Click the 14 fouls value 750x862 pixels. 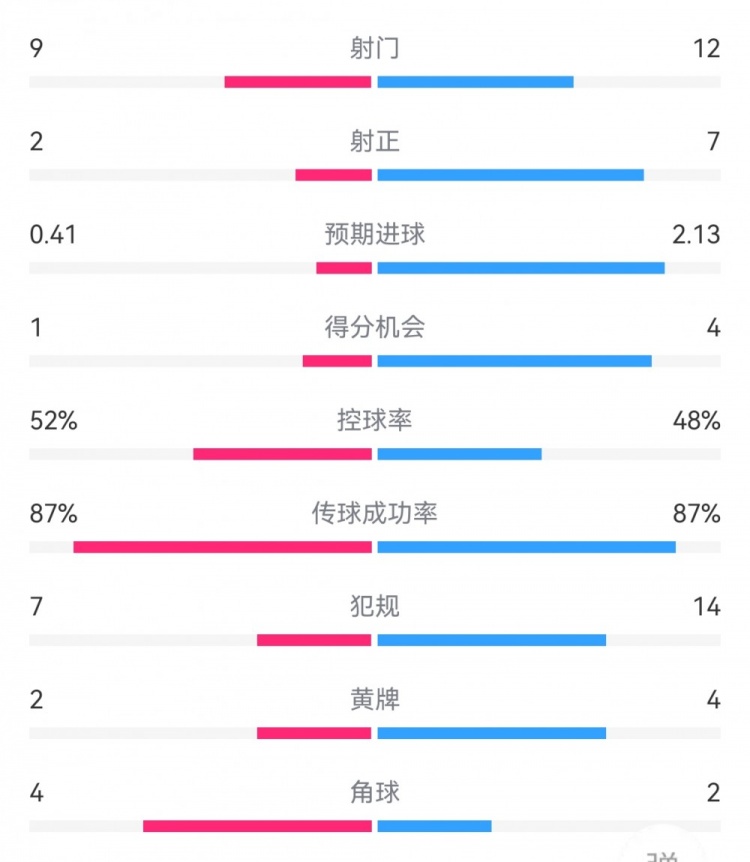point(707,606)
